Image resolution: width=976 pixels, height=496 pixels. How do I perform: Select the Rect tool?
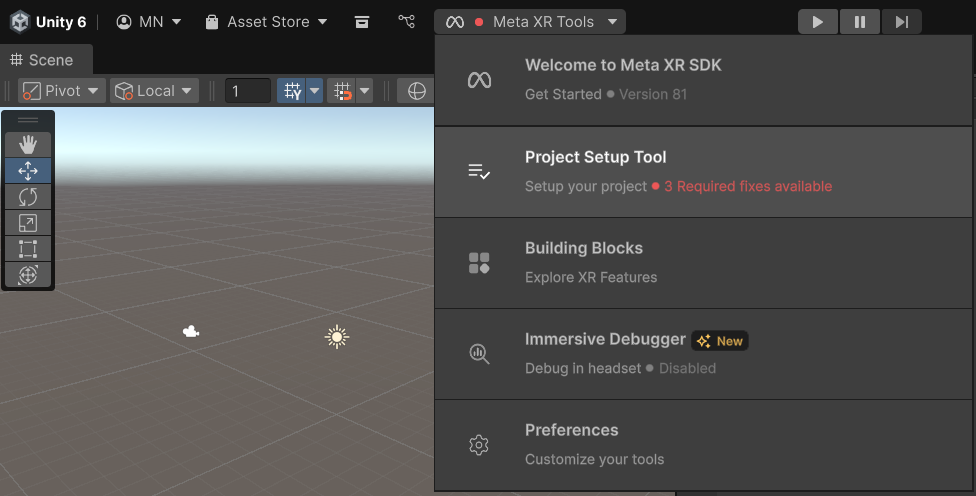click(x=28, y=249)
